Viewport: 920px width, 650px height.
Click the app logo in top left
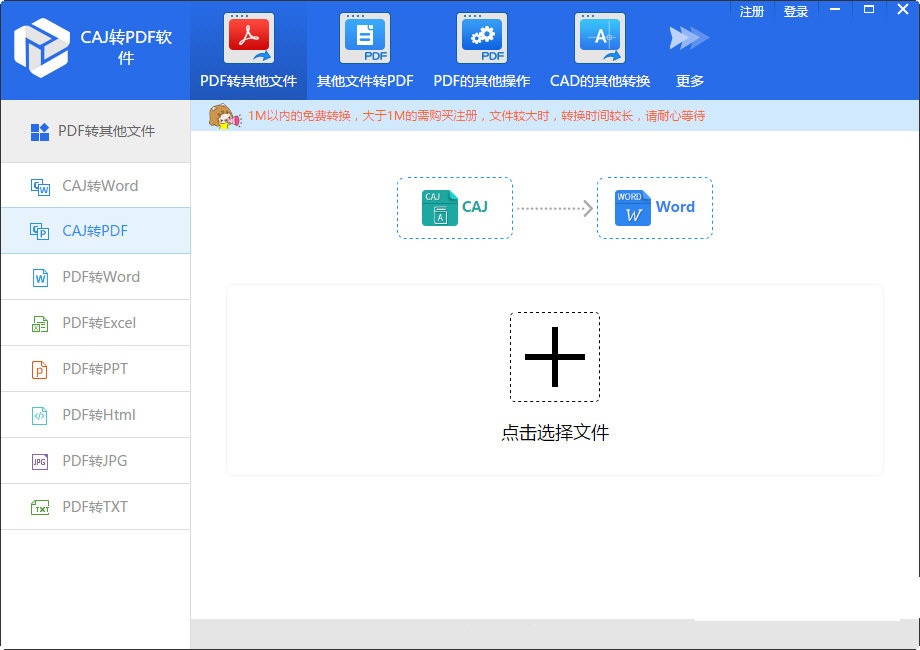42,49
